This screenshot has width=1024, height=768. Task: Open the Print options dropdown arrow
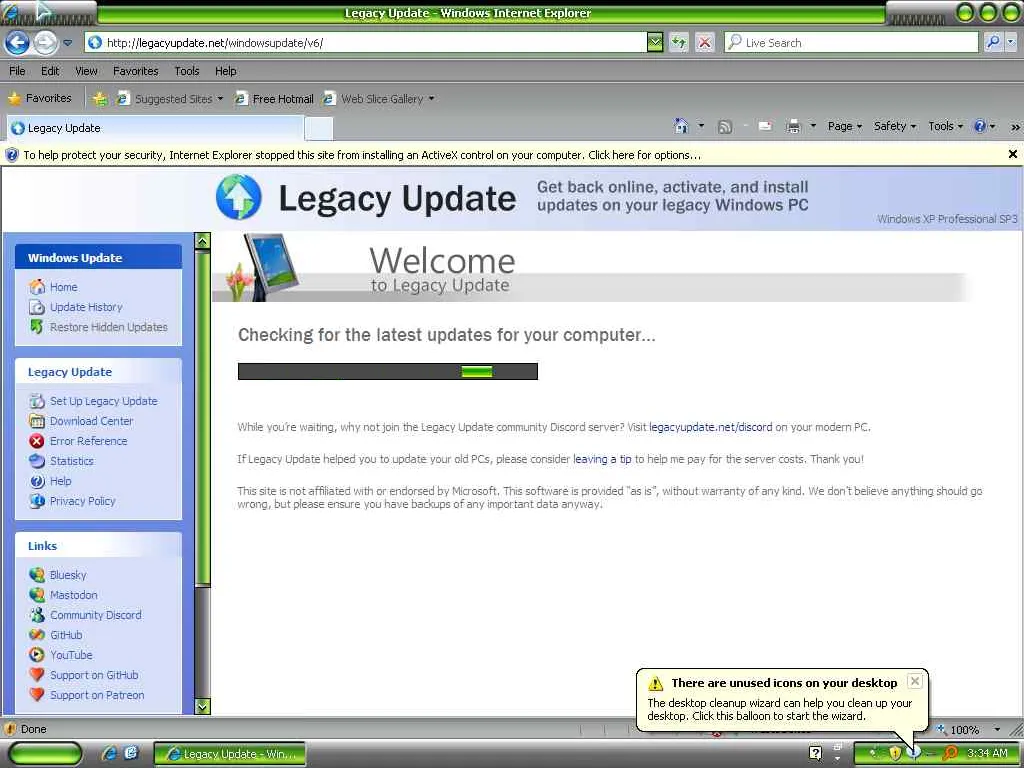point(813,126)
